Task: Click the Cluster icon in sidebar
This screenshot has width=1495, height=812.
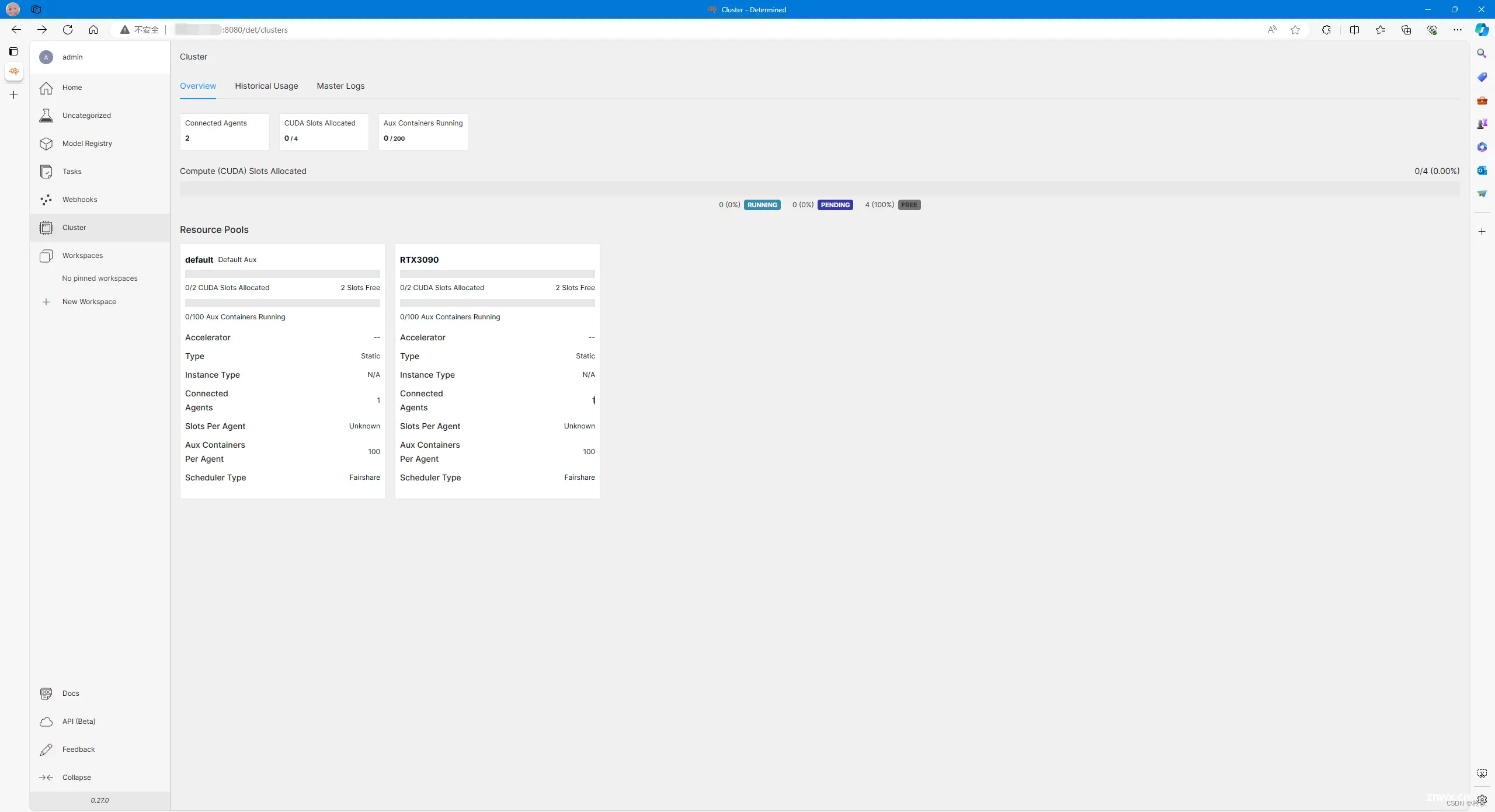Action: (46, 227)
